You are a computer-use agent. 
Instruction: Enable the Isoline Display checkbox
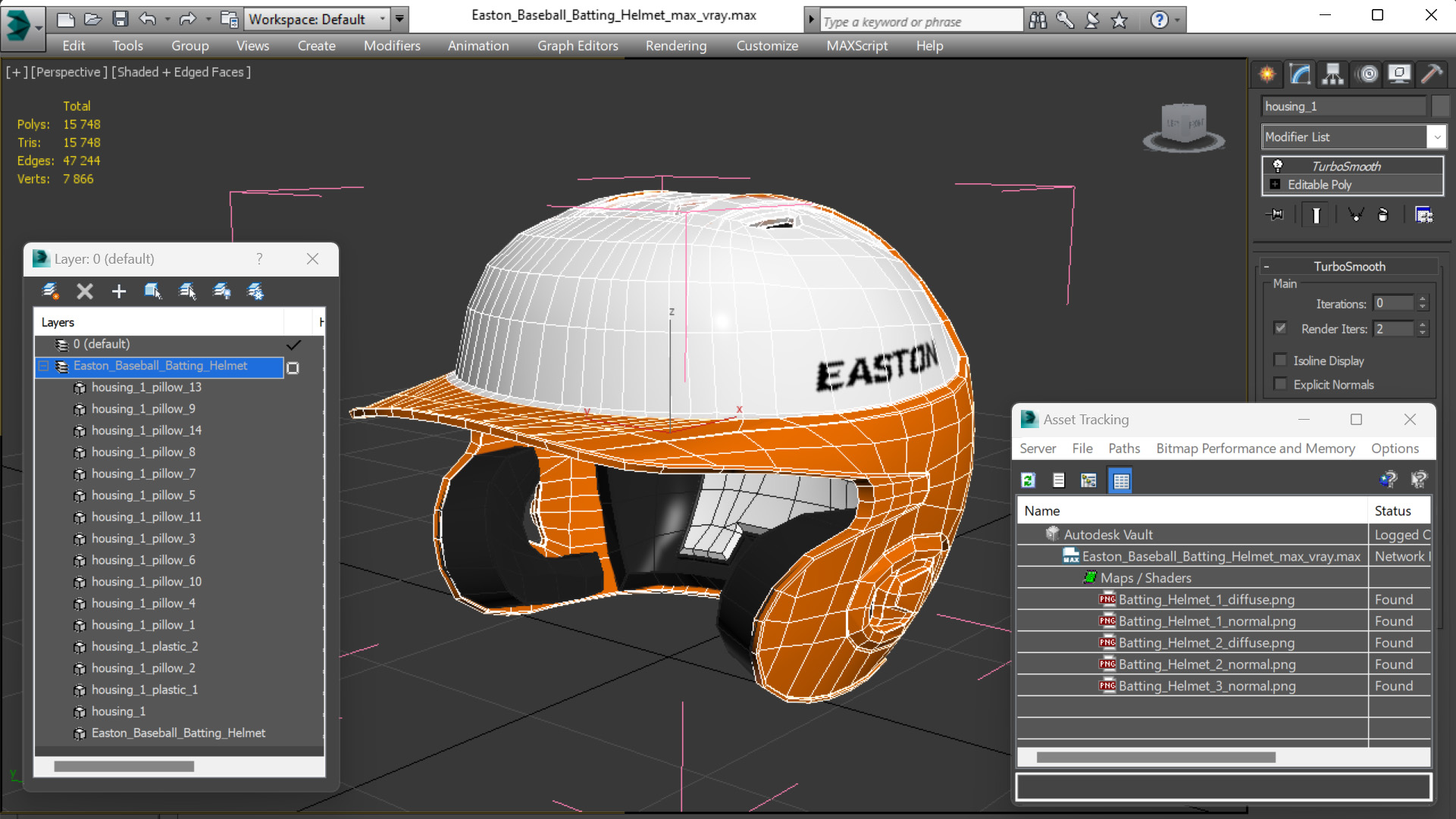point(1280,360)
